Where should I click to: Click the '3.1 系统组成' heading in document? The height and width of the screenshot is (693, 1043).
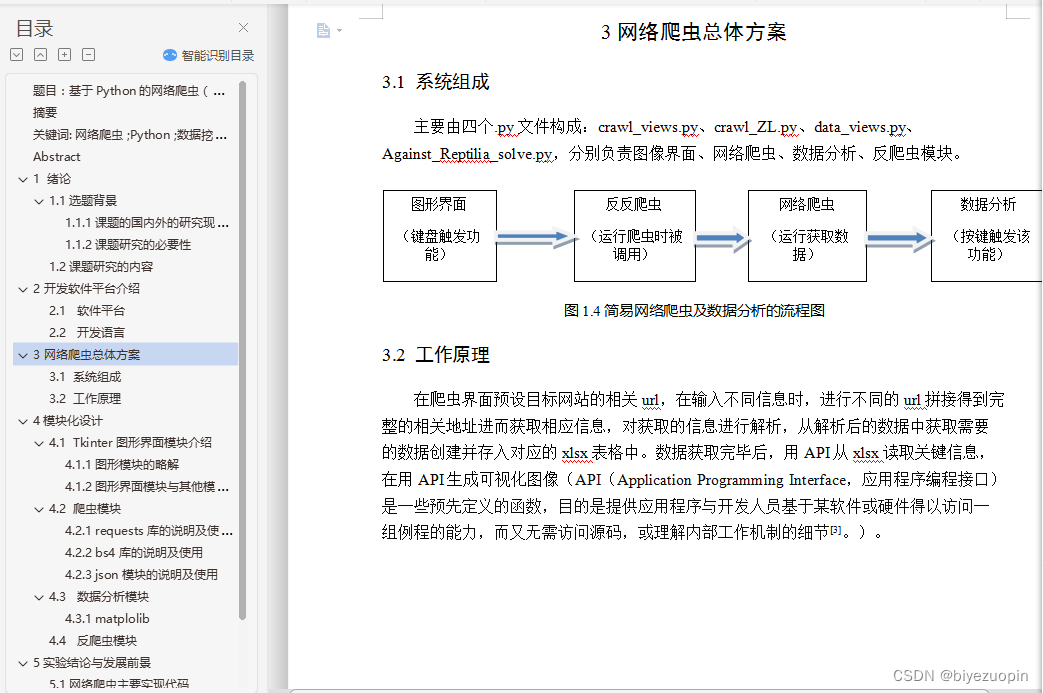[x=436, y=82]
